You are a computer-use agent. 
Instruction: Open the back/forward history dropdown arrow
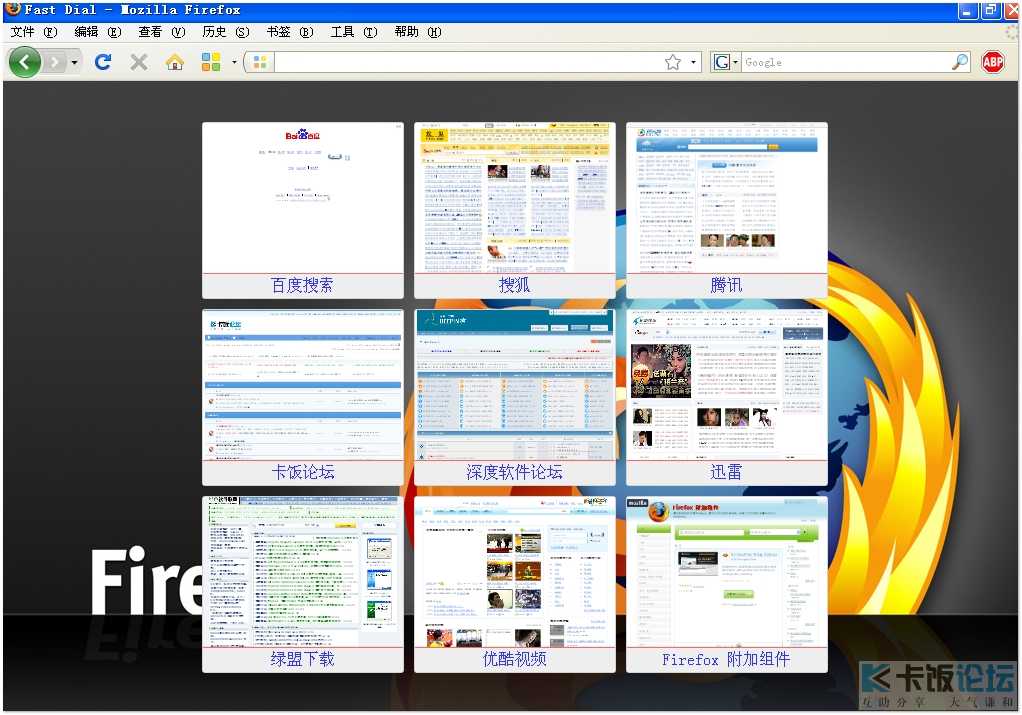tap(75, 63)
